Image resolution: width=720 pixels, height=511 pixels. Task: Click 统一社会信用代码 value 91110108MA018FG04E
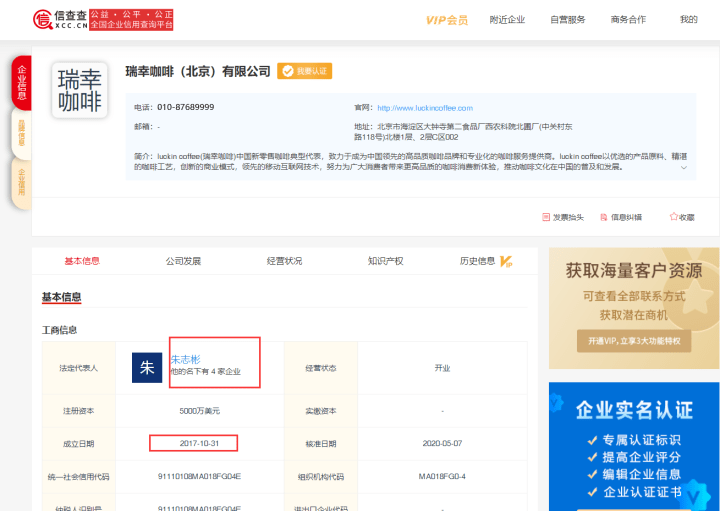[x=199, y=477]
